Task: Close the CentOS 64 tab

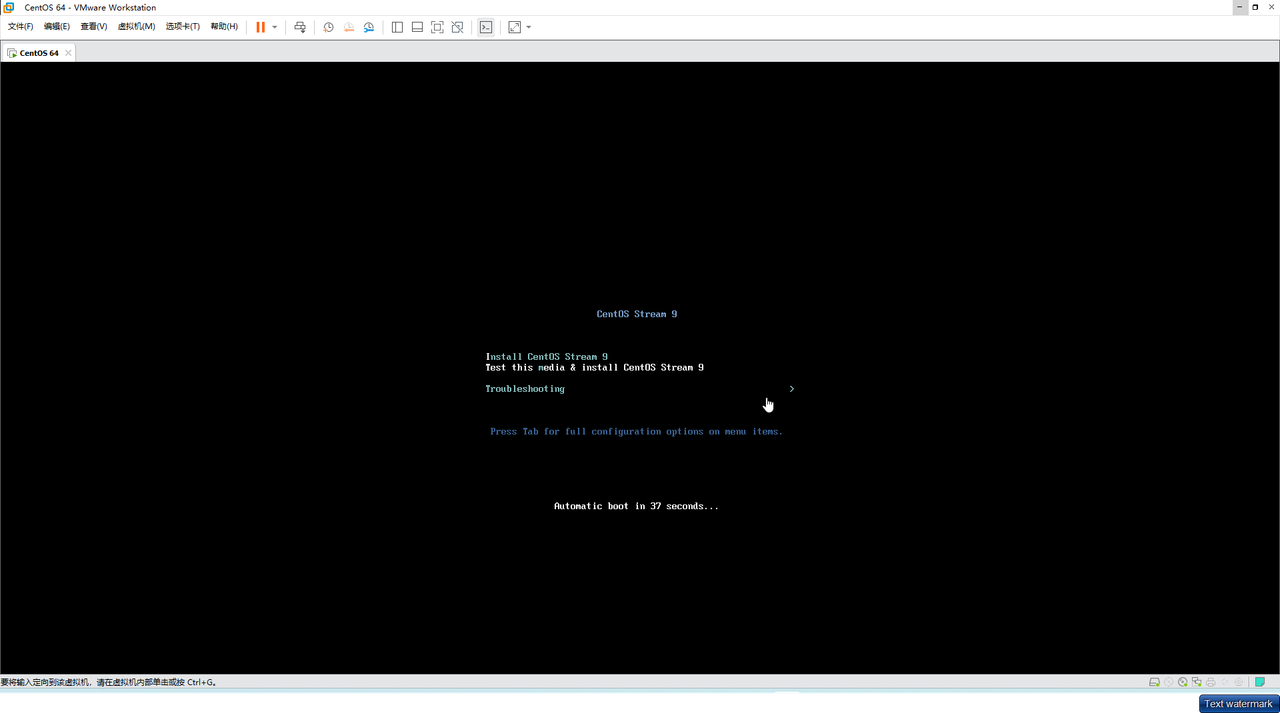Action: 69,53
